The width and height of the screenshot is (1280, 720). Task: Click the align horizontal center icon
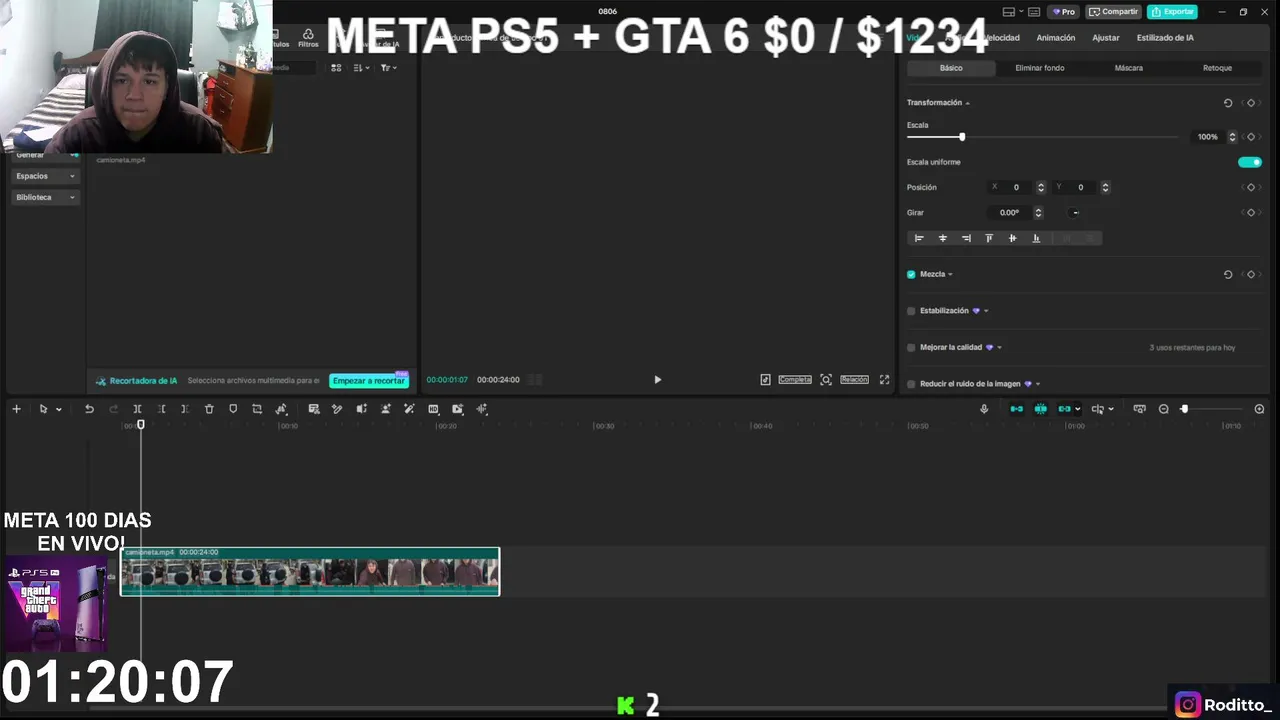[x=942, y=238]
